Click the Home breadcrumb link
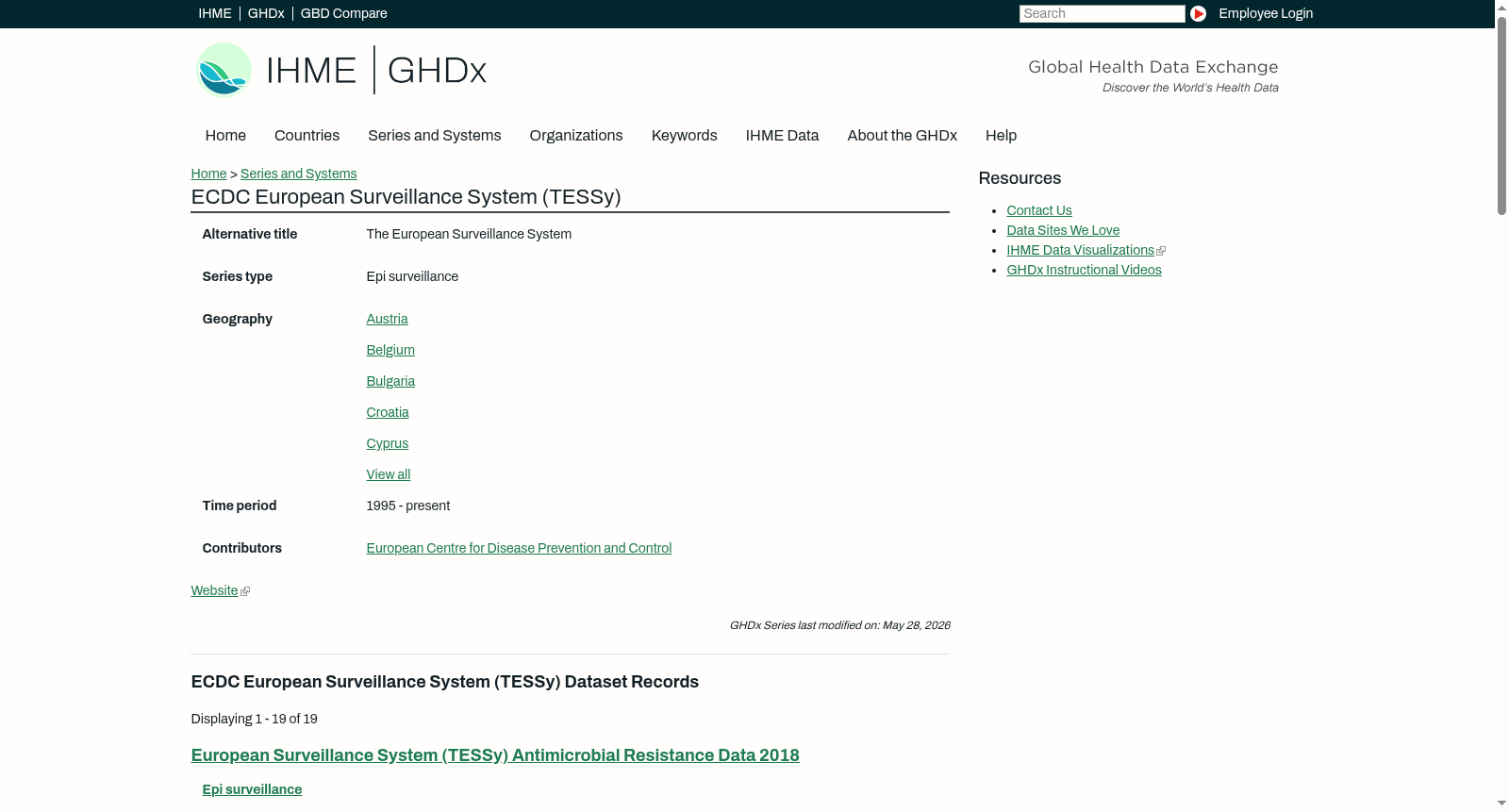1509x812 pixels. coord(208,174)
